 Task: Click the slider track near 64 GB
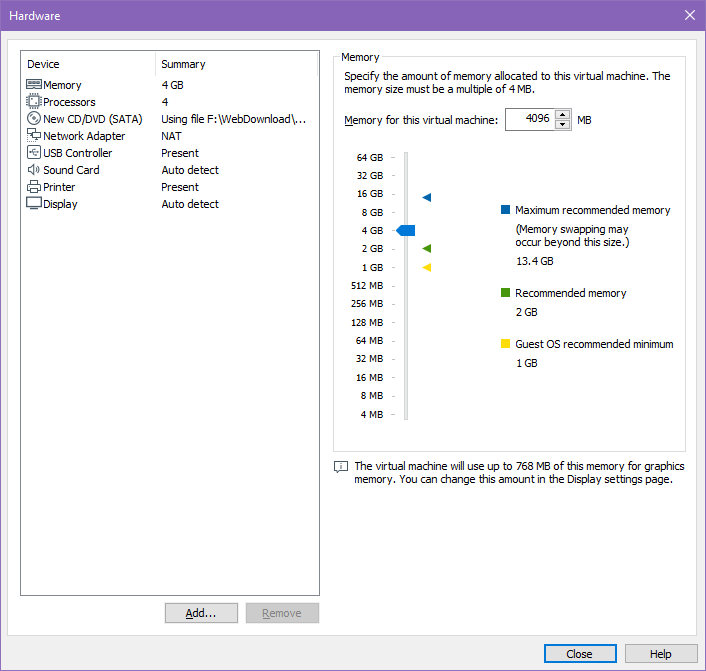point(406,158)
